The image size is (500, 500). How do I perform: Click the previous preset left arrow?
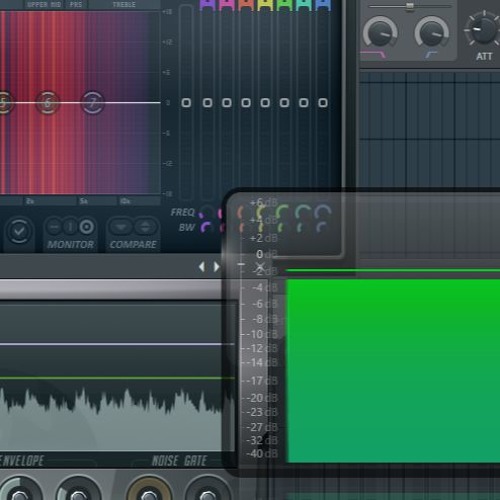pyautogui.click(x=201, y=267)
